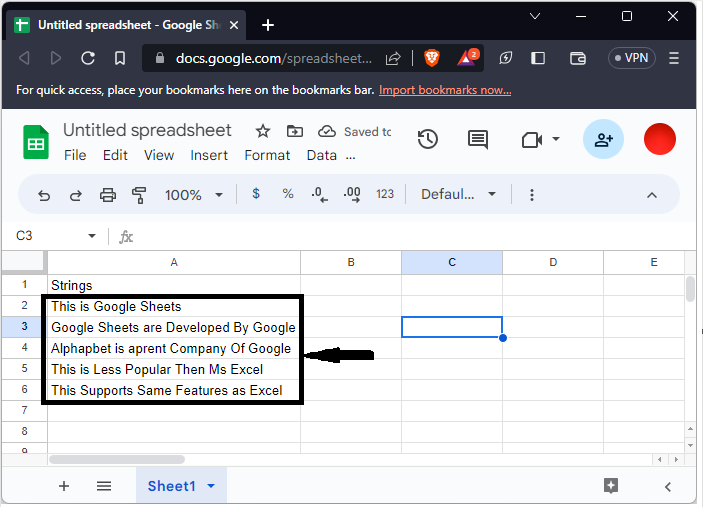Rename the Untitled spreadsheet title

click(x=147, y=130)
